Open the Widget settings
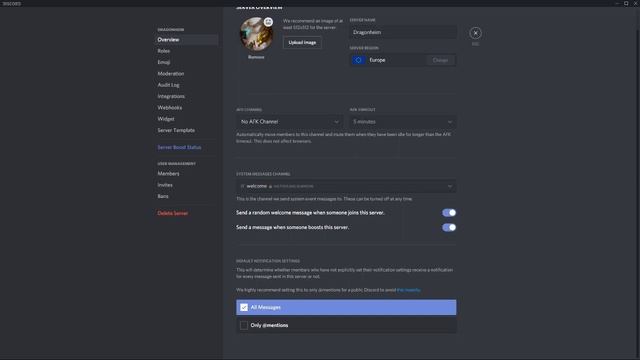640x360 pixels. coord(166,119)
